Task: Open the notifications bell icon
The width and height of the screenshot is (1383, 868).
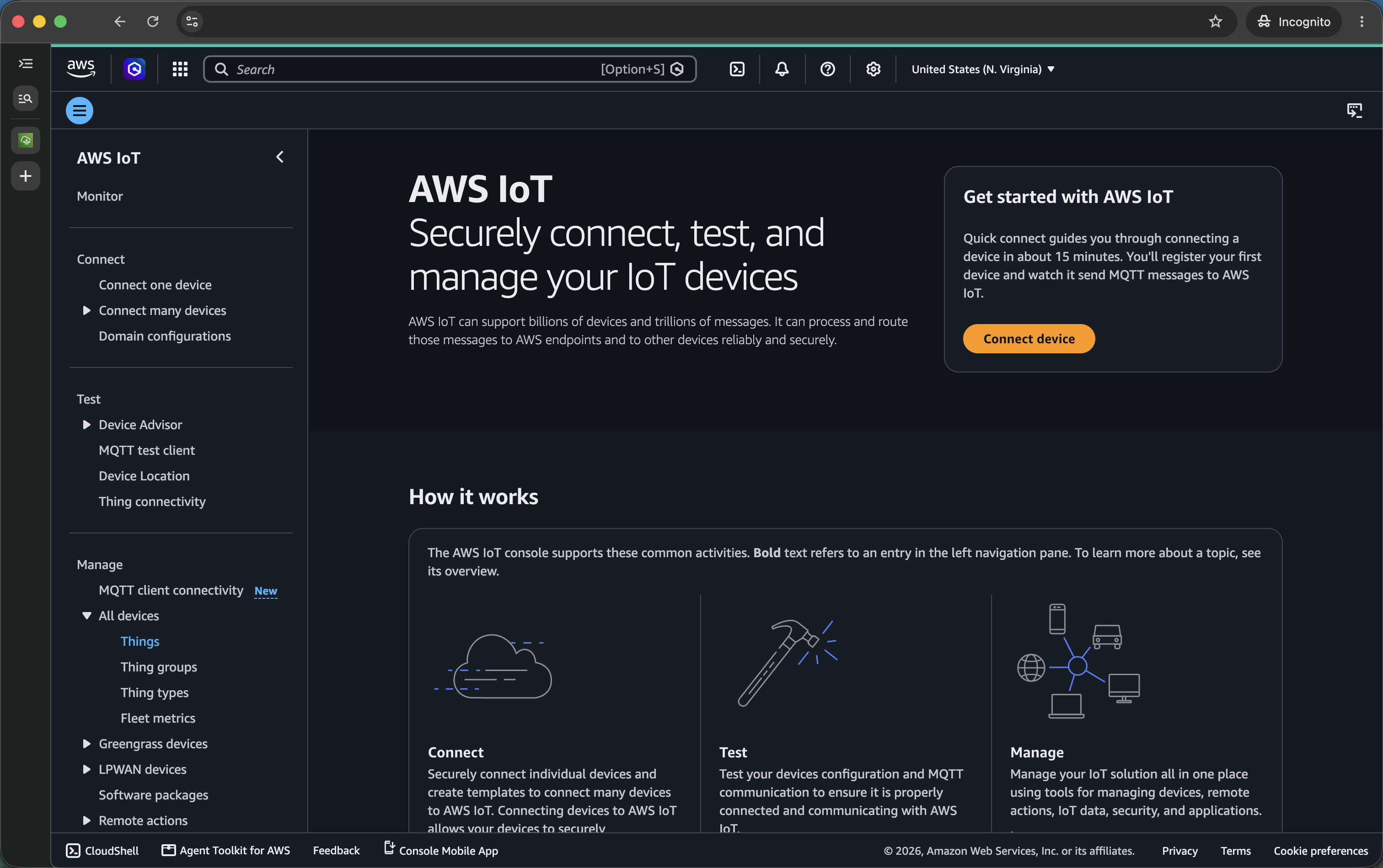Action: coord(782,69)
